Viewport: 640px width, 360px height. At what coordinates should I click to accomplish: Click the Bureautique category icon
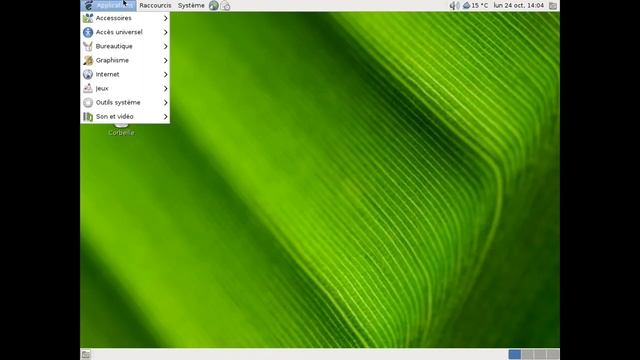point(88,46)
